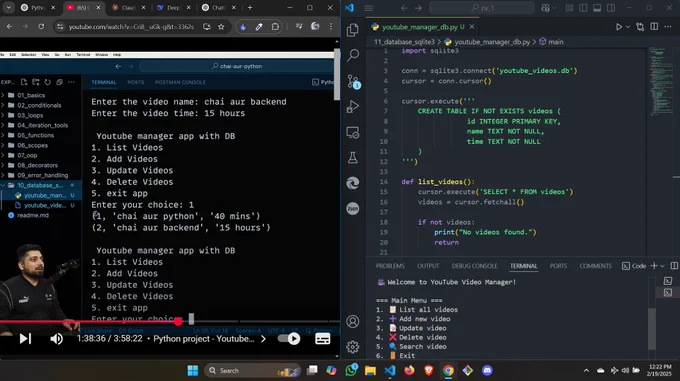
Task: Switch to the DeepSeek browser tab
Action: (x=173, y=8)
